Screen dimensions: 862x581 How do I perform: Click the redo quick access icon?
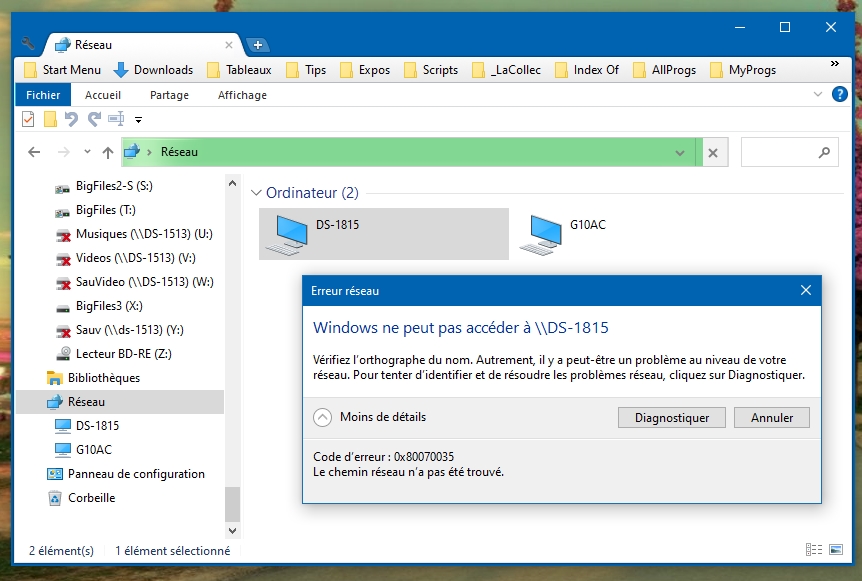(x=94, y=119)
